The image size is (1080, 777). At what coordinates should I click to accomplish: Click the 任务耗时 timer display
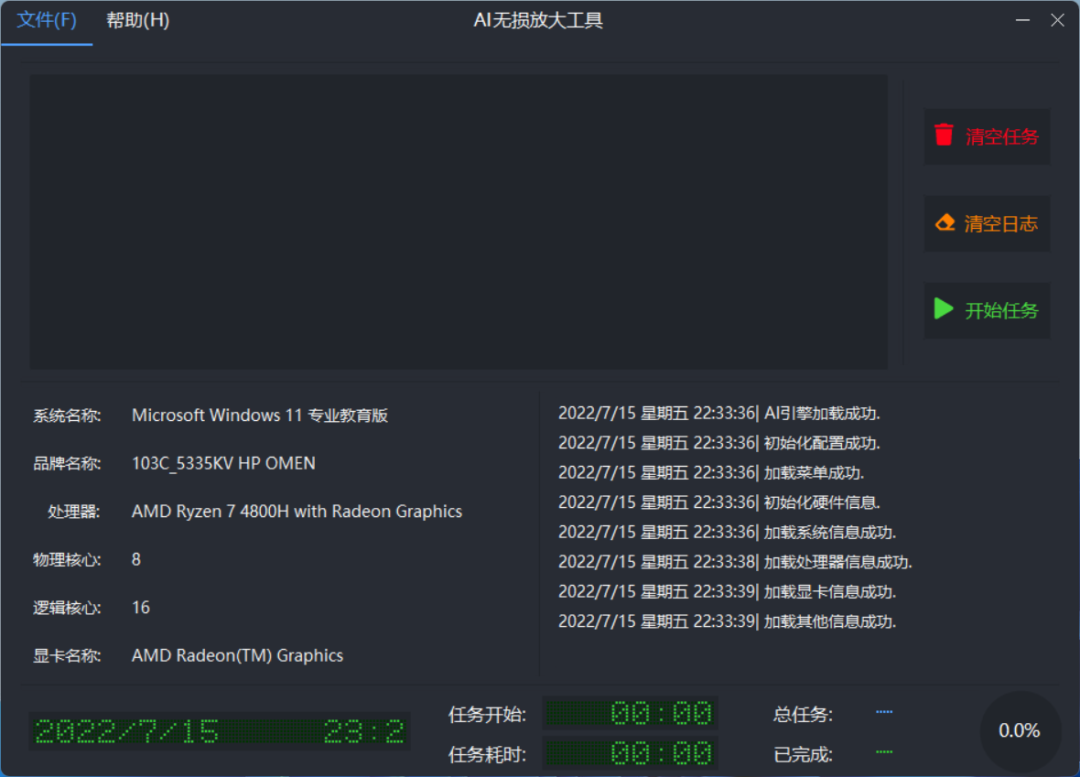tap(630, 753)
